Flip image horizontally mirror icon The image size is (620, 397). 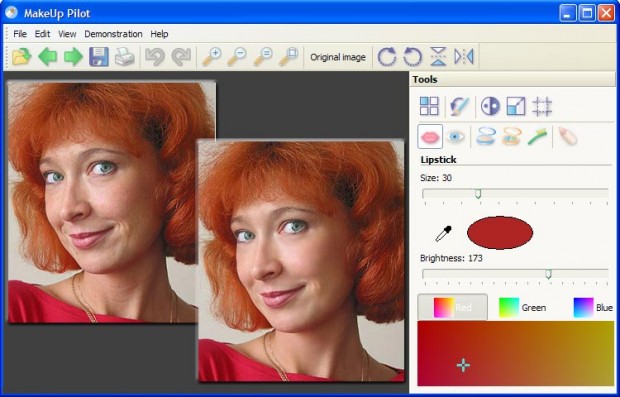463,57
